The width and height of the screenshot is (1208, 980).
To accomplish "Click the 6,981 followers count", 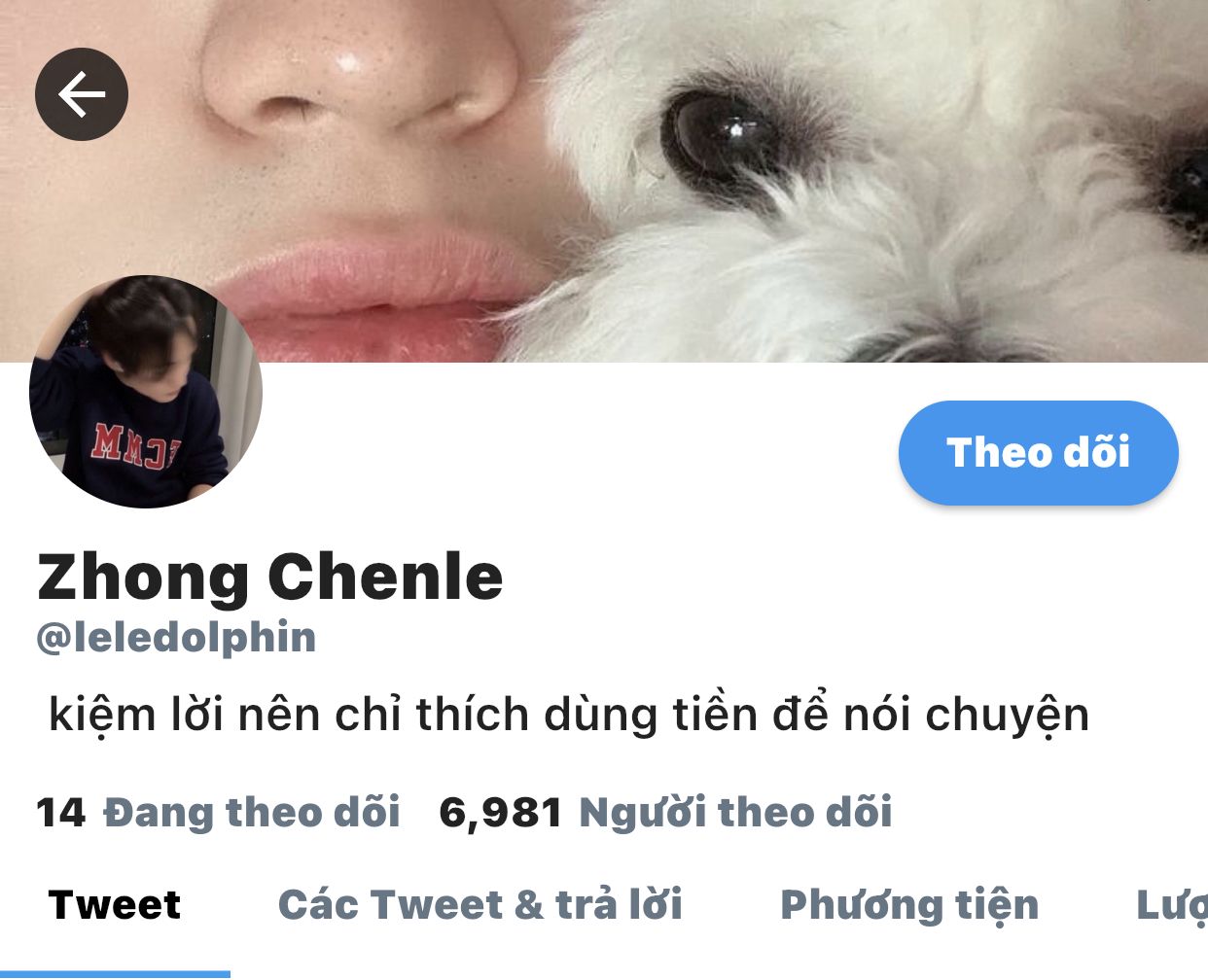I will tap(501, 814).
